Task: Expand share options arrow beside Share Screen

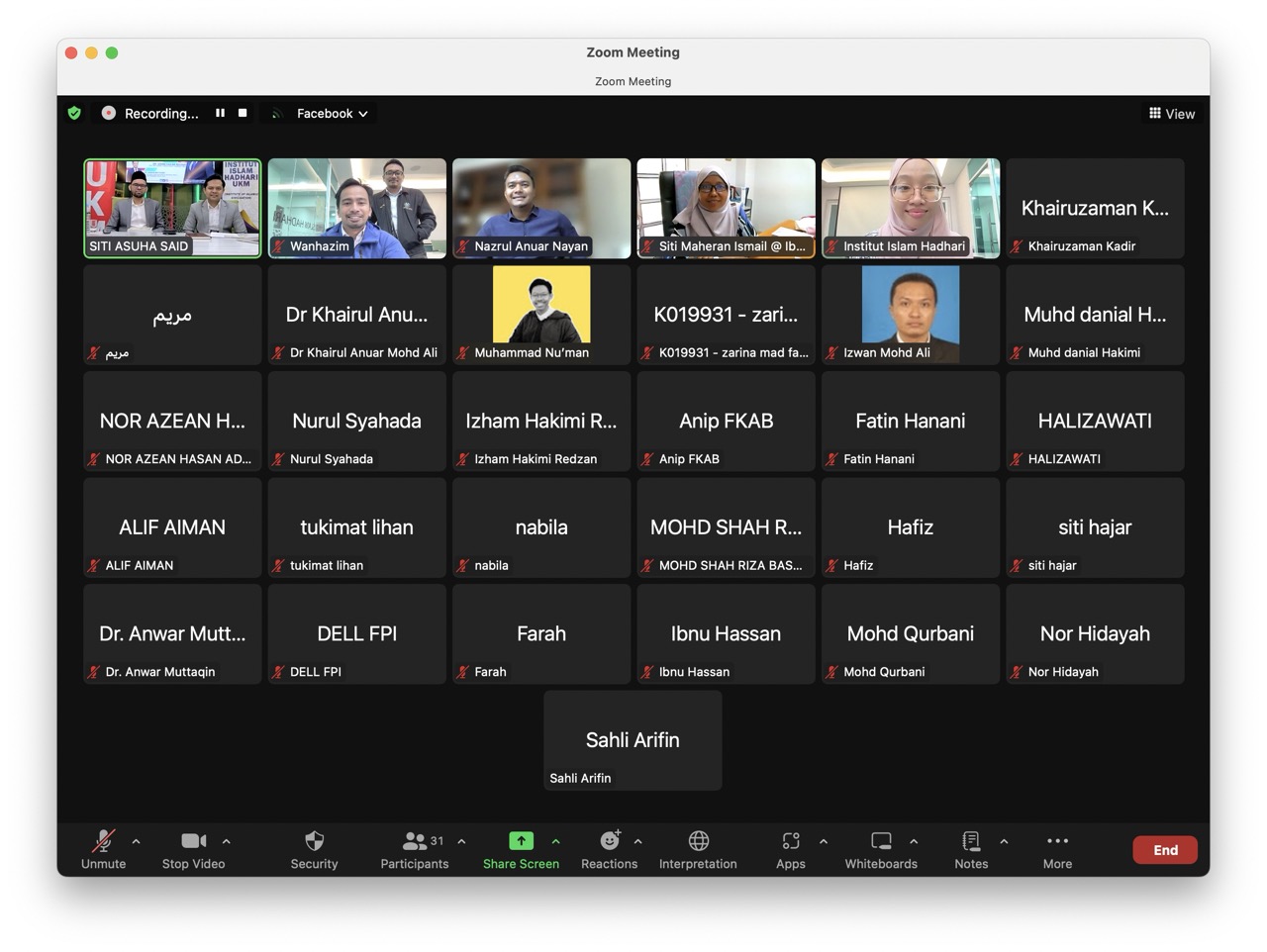Action: (555, 841)
